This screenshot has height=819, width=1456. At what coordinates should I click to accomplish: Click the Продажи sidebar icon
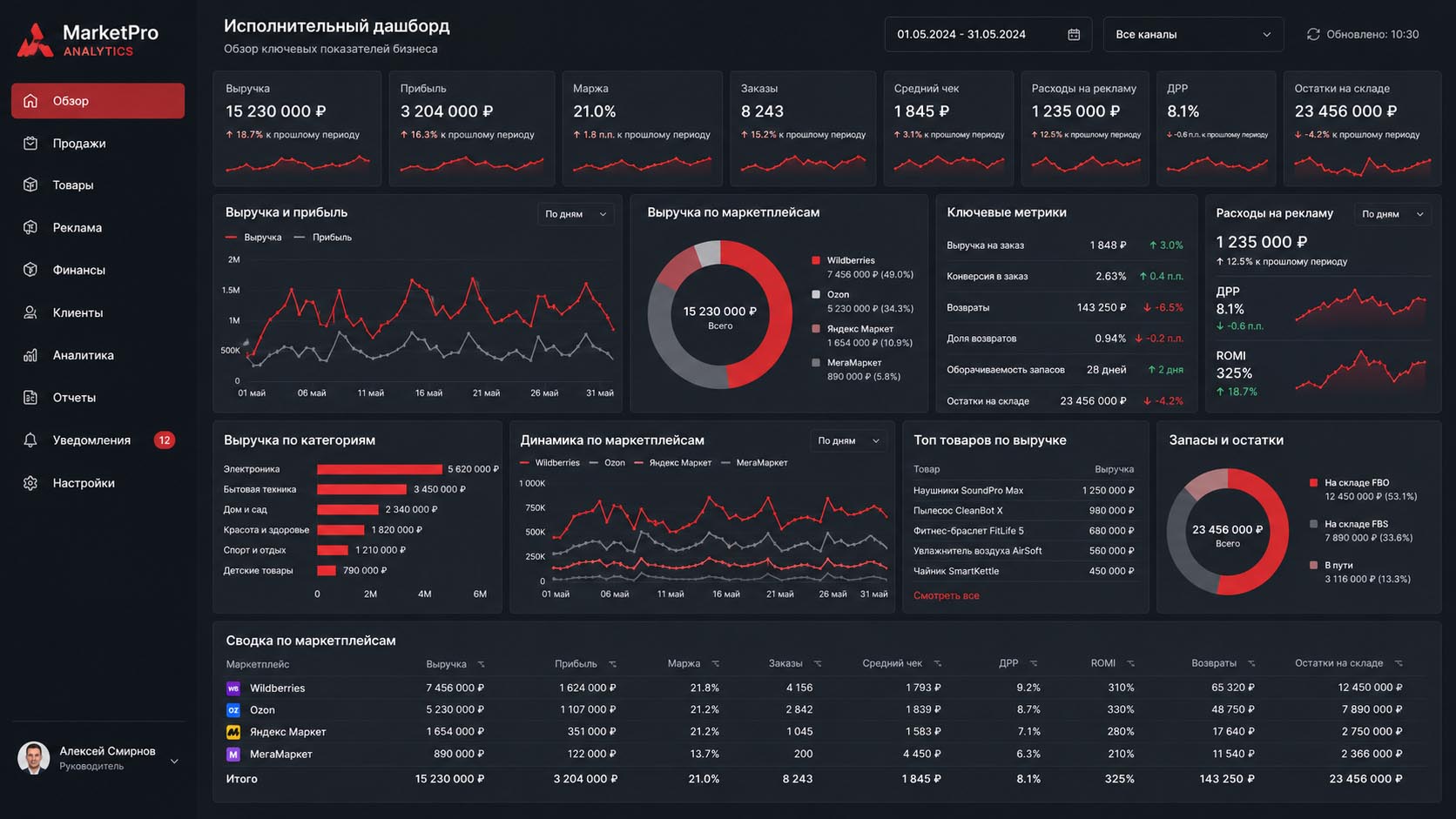coord(30,143)
